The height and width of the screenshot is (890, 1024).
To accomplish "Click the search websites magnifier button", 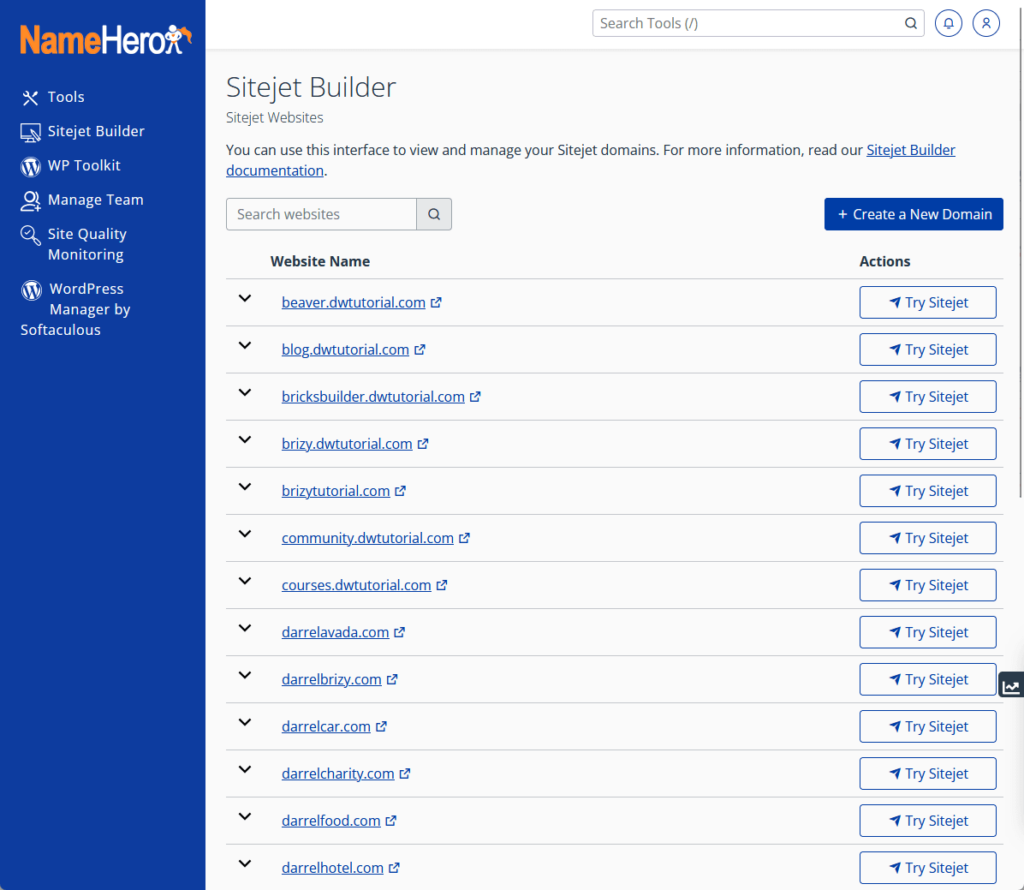I will [x=434, y=214].
